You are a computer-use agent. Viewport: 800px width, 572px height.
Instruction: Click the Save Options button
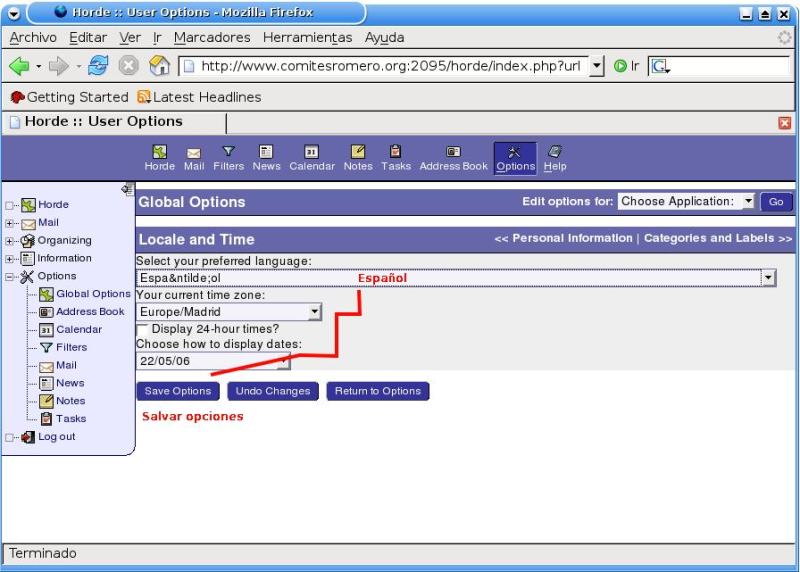pos(177,391)
